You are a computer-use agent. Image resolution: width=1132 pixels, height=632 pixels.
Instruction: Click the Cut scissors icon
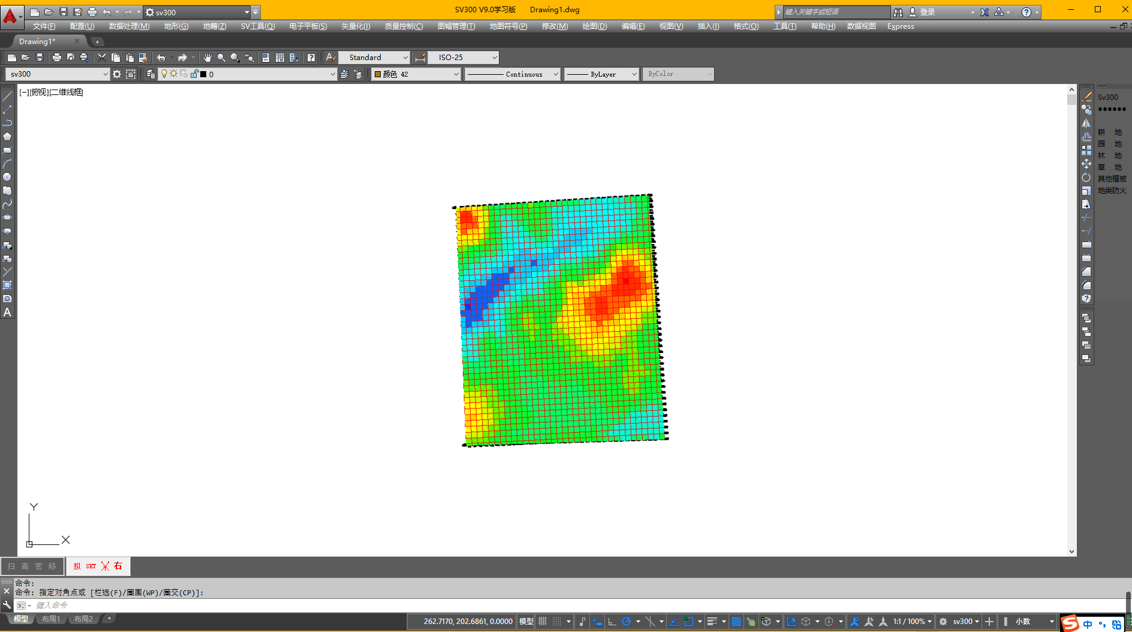pyautogui.click(x=101, y=58)
